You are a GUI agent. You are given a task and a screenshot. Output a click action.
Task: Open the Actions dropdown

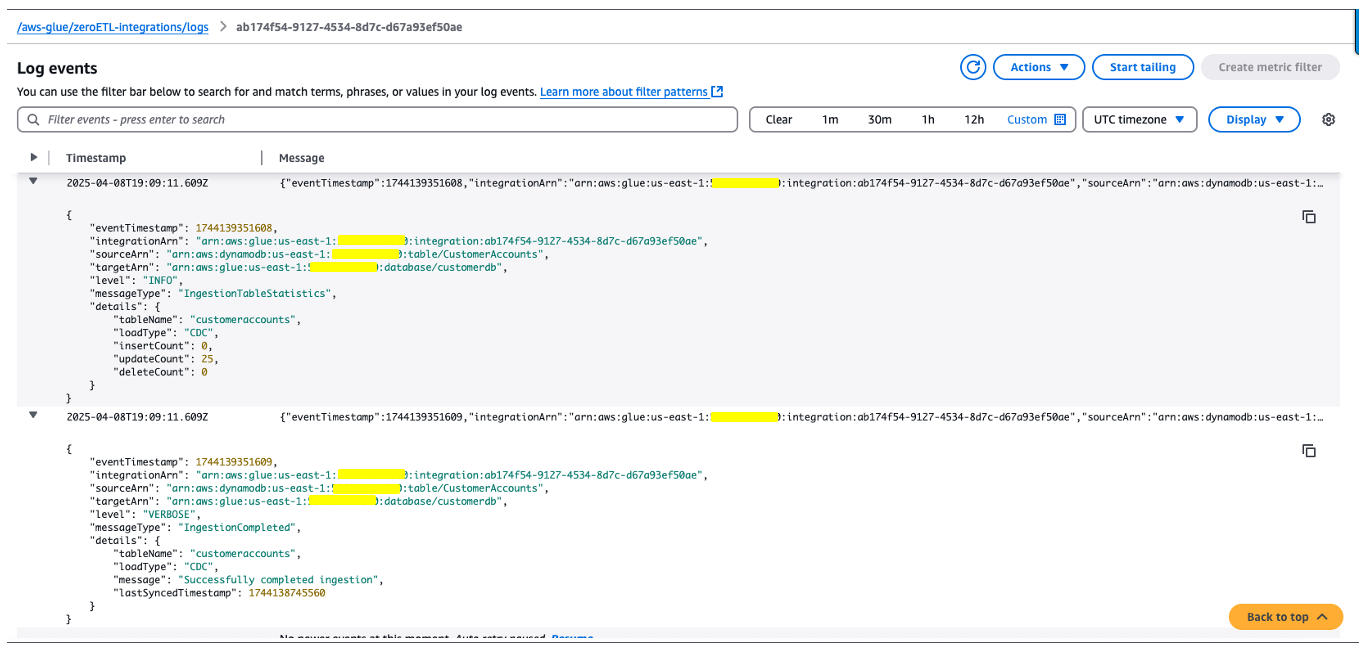point(1039,67)
